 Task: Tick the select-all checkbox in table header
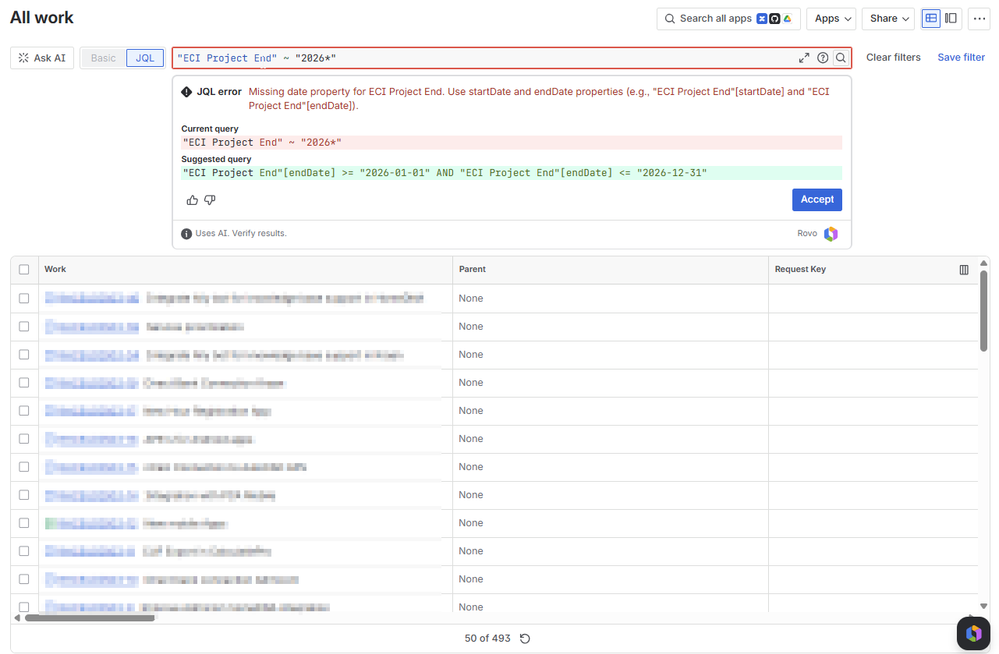[24, 270]
